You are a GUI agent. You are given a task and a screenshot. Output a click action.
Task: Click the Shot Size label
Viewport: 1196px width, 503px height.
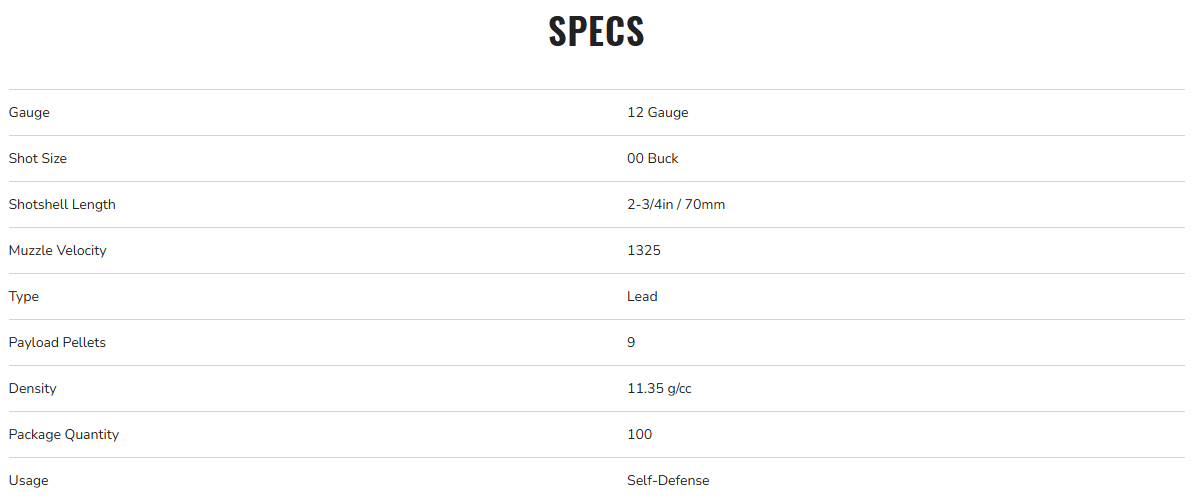[38, 159]
